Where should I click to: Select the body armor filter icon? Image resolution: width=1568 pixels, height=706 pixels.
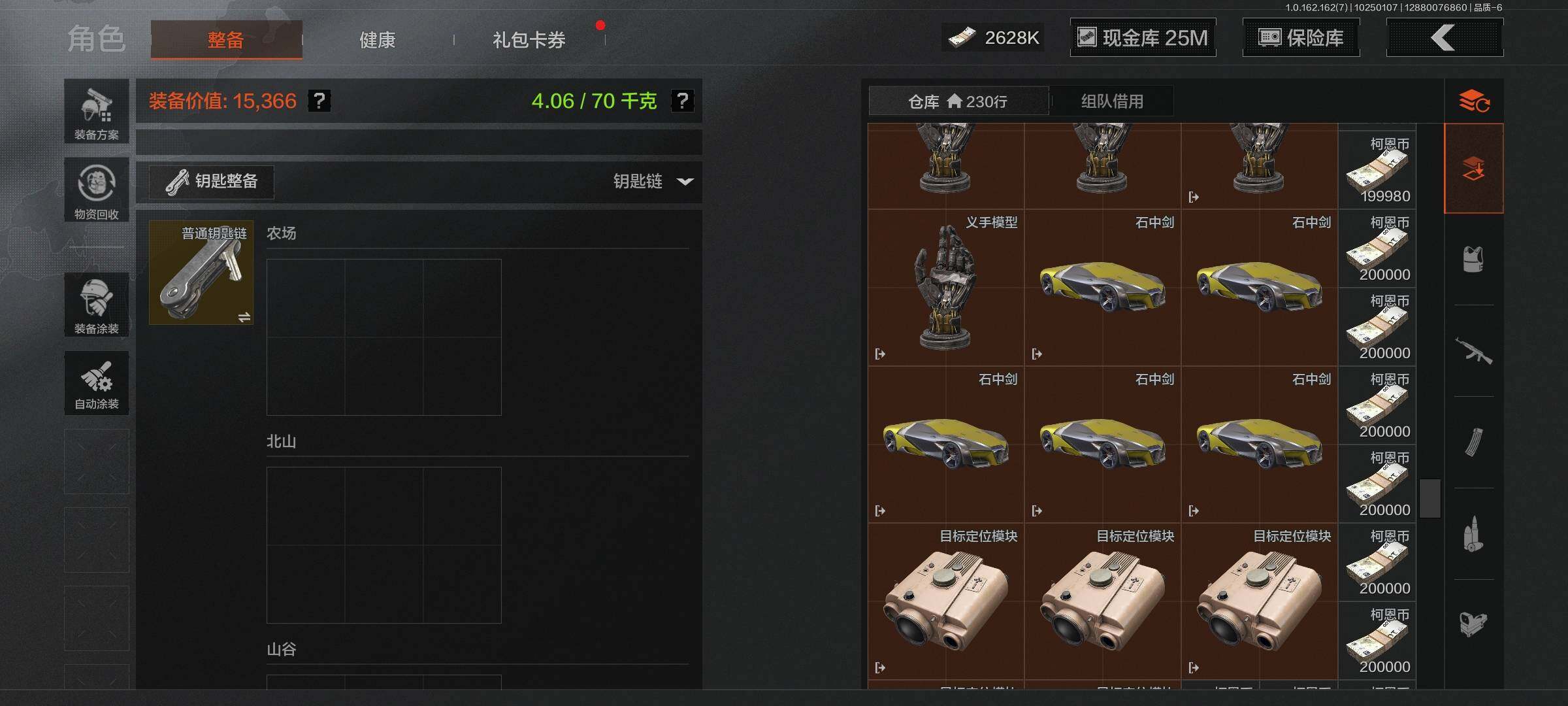coord(1473,260)
